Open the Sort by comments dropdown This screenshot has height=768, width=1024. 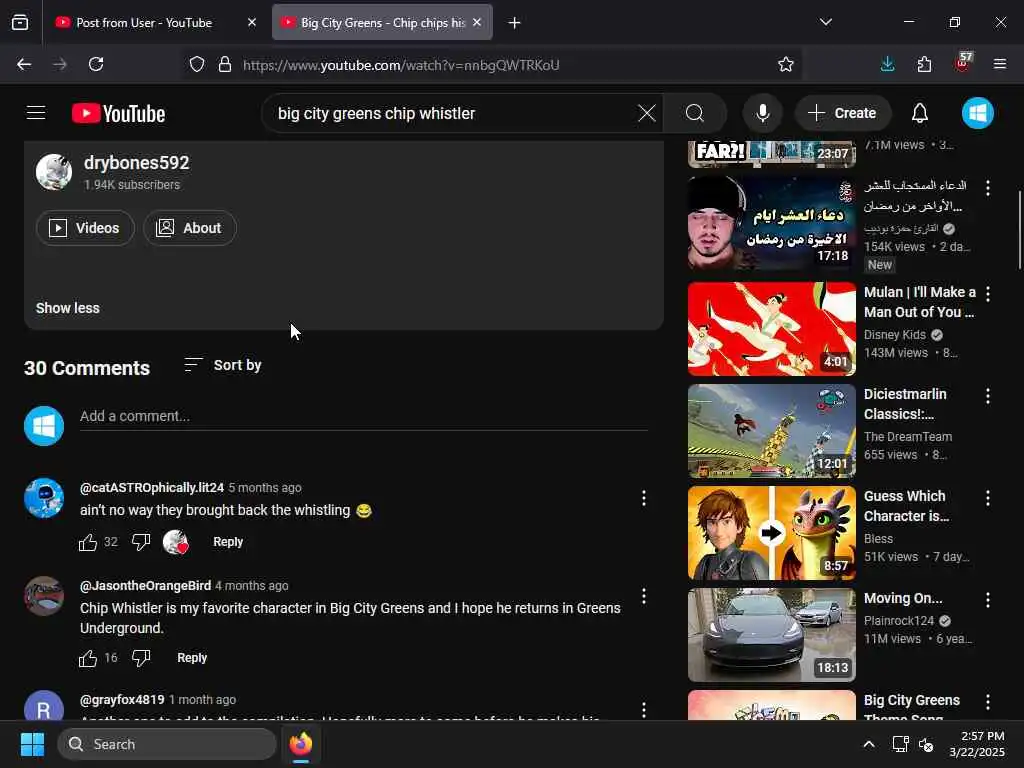pos(223,365)
